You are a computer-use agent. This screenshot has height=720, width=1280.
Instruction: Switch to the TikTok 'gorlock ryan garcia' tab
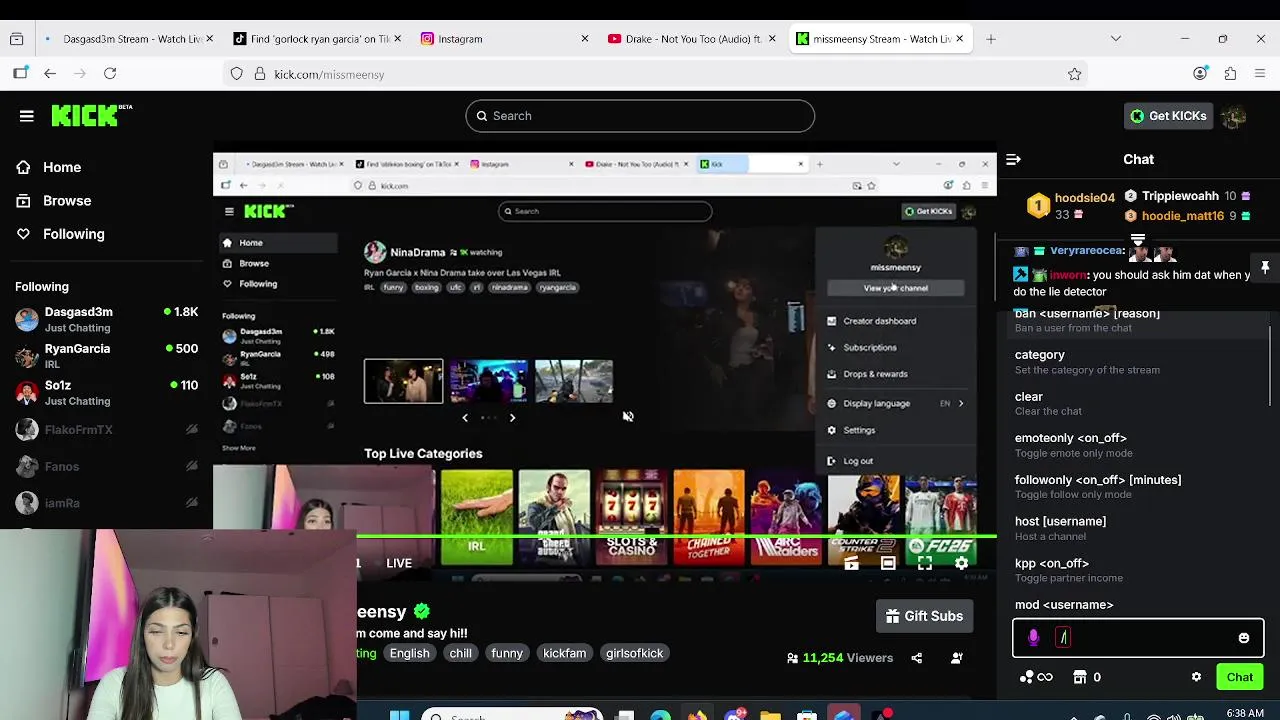click(316, 39)
